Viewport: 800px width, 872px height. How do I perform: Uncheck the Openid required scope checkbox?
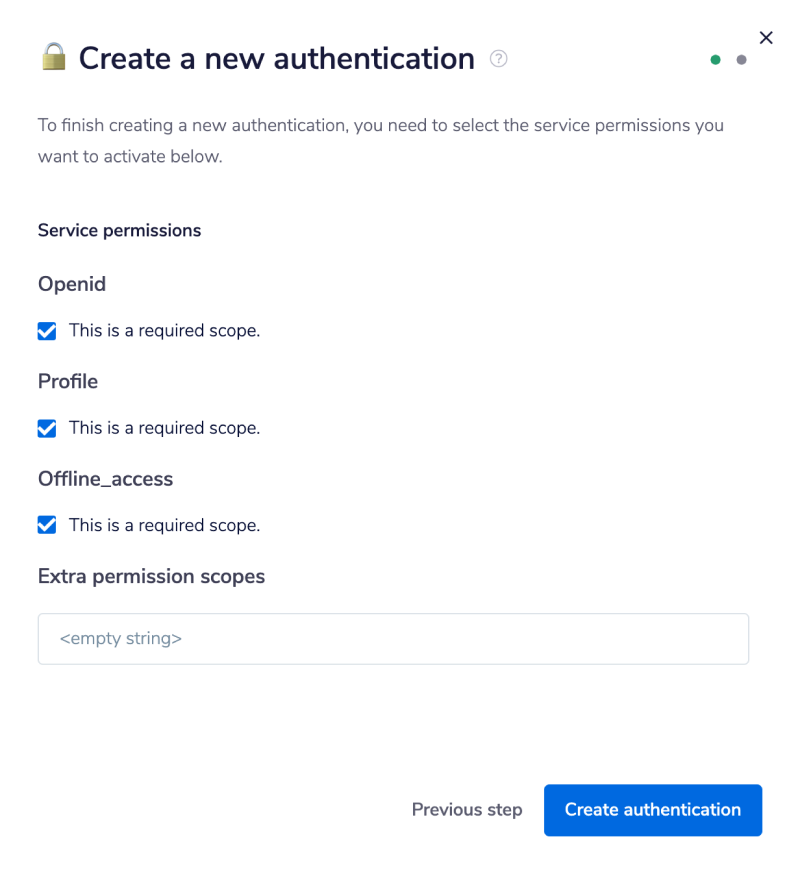[x=46, y=330]
